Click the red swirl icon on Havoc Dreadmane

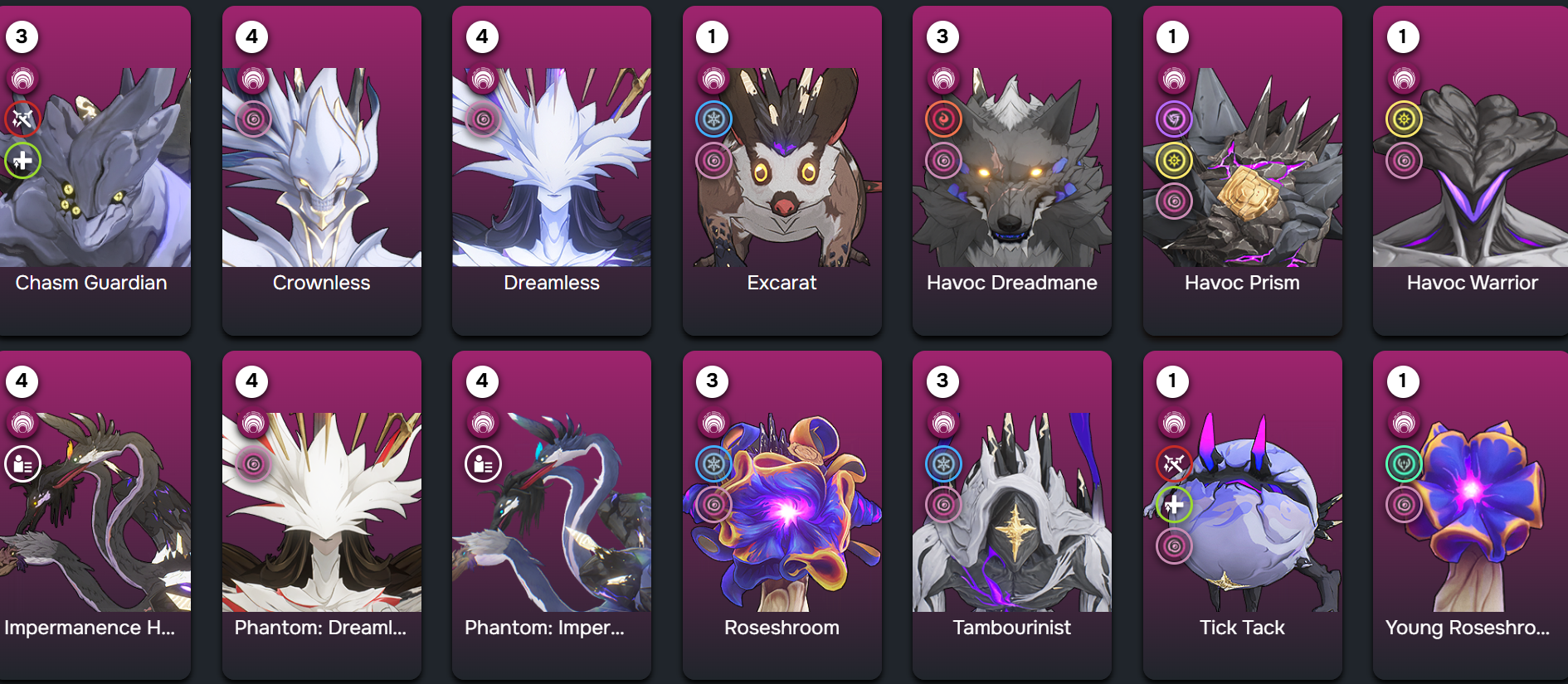[943, 119]
